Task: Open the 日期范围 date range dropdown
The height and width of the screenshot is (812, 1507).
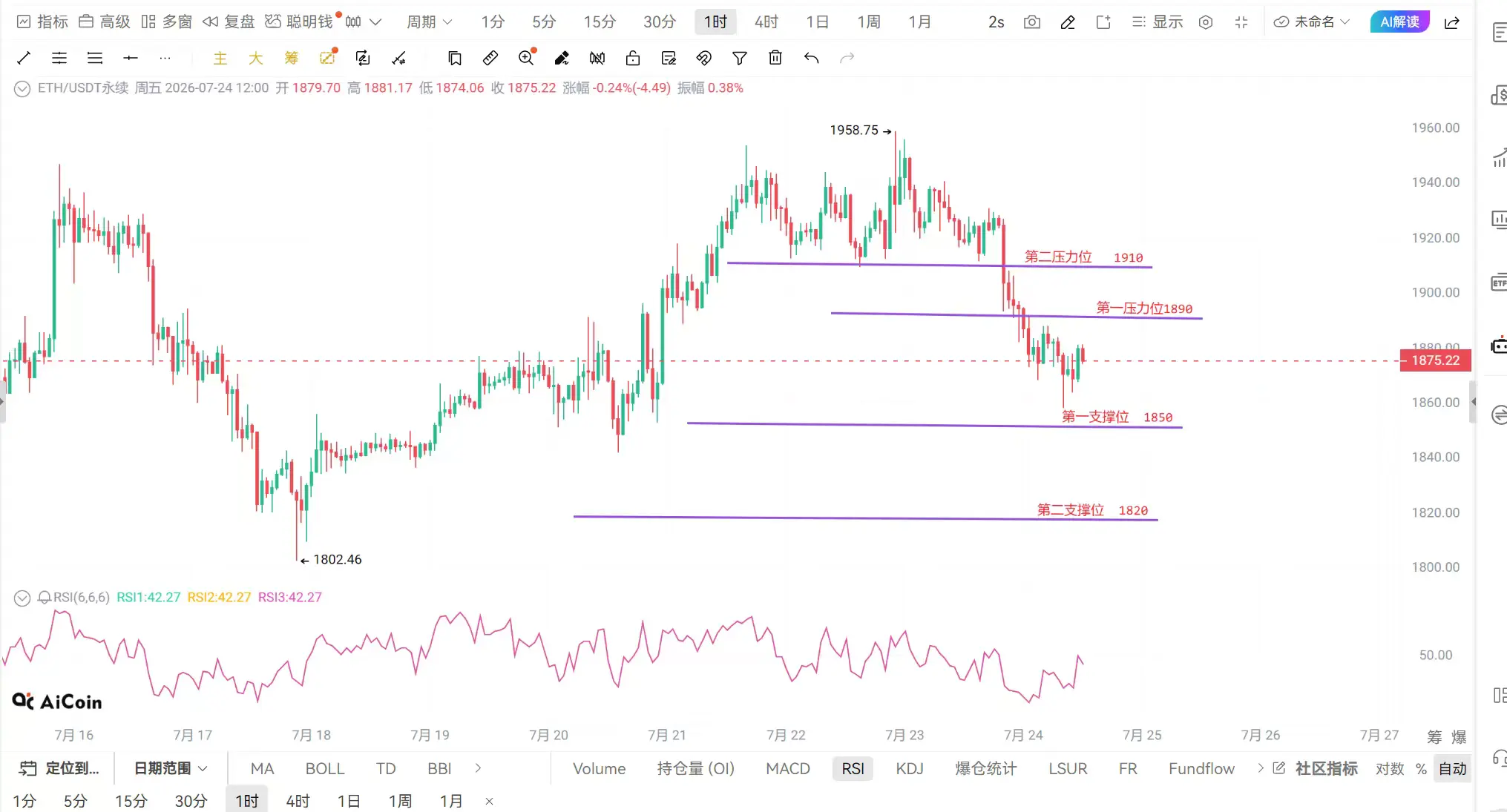Action: click(170, 769)
